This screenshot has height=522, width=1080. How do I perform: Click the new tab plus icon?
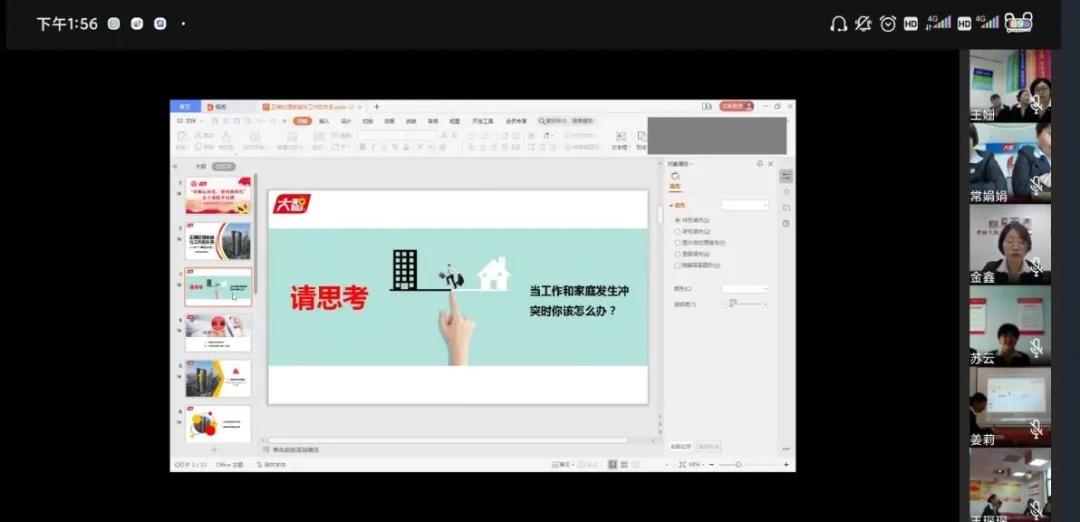(376, 106)
